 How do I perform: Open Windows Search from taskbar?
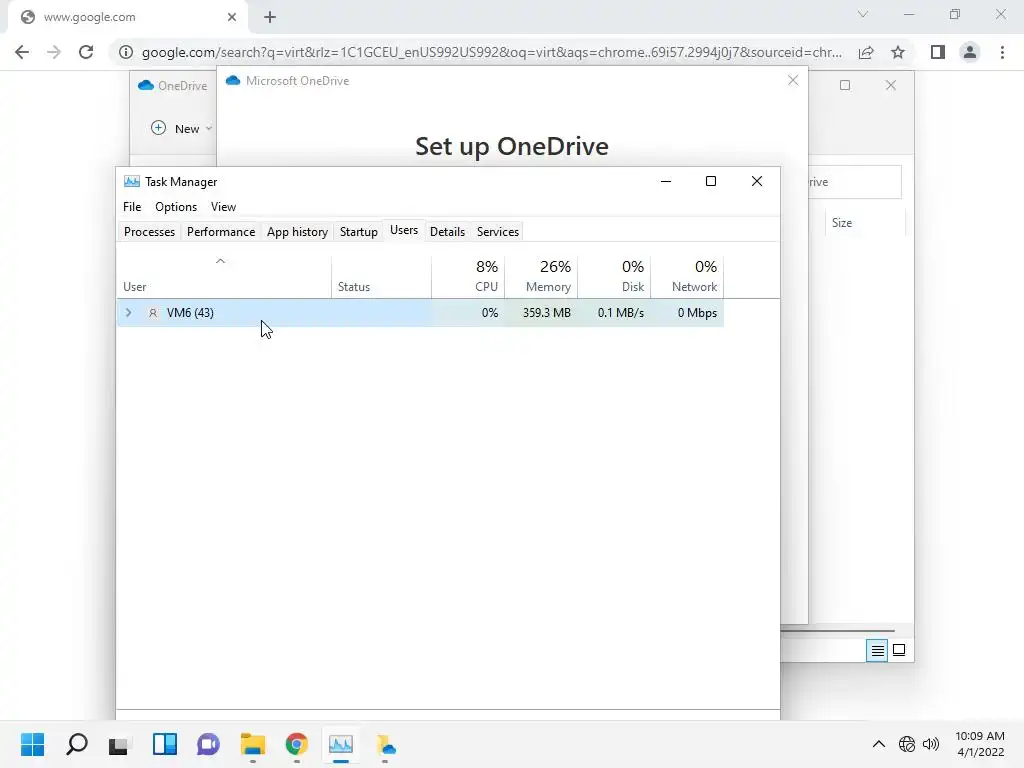76,744
